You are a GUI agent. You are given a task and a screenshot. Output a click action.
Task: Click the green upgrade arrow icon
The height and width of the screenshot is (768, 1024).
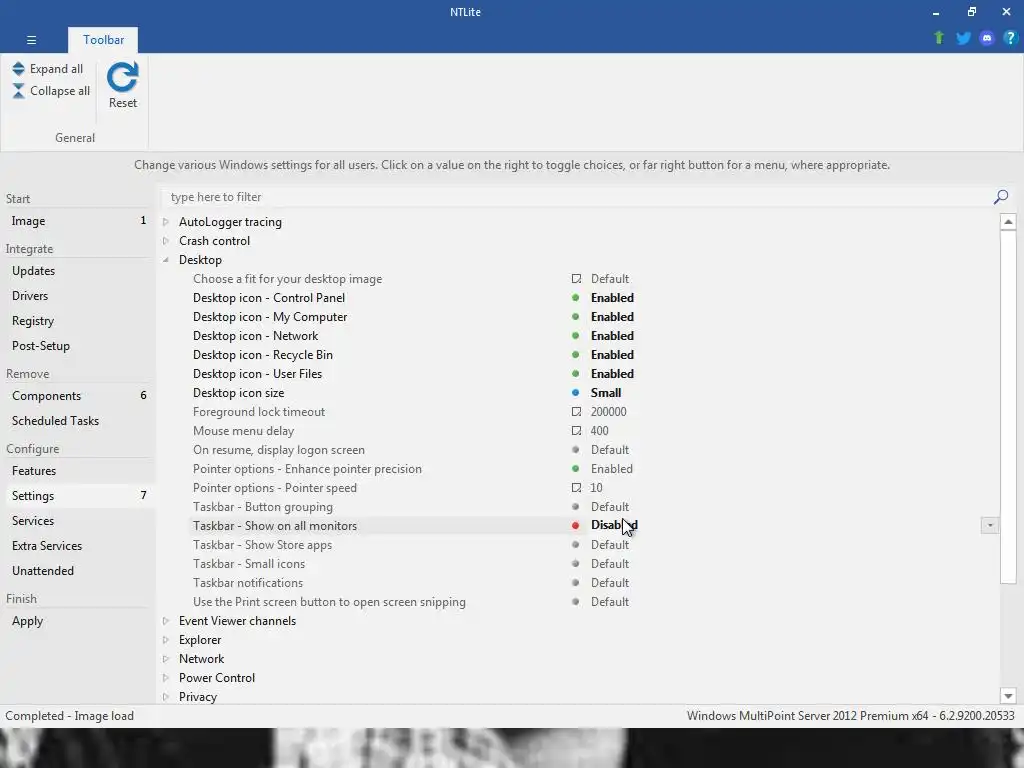939,38
